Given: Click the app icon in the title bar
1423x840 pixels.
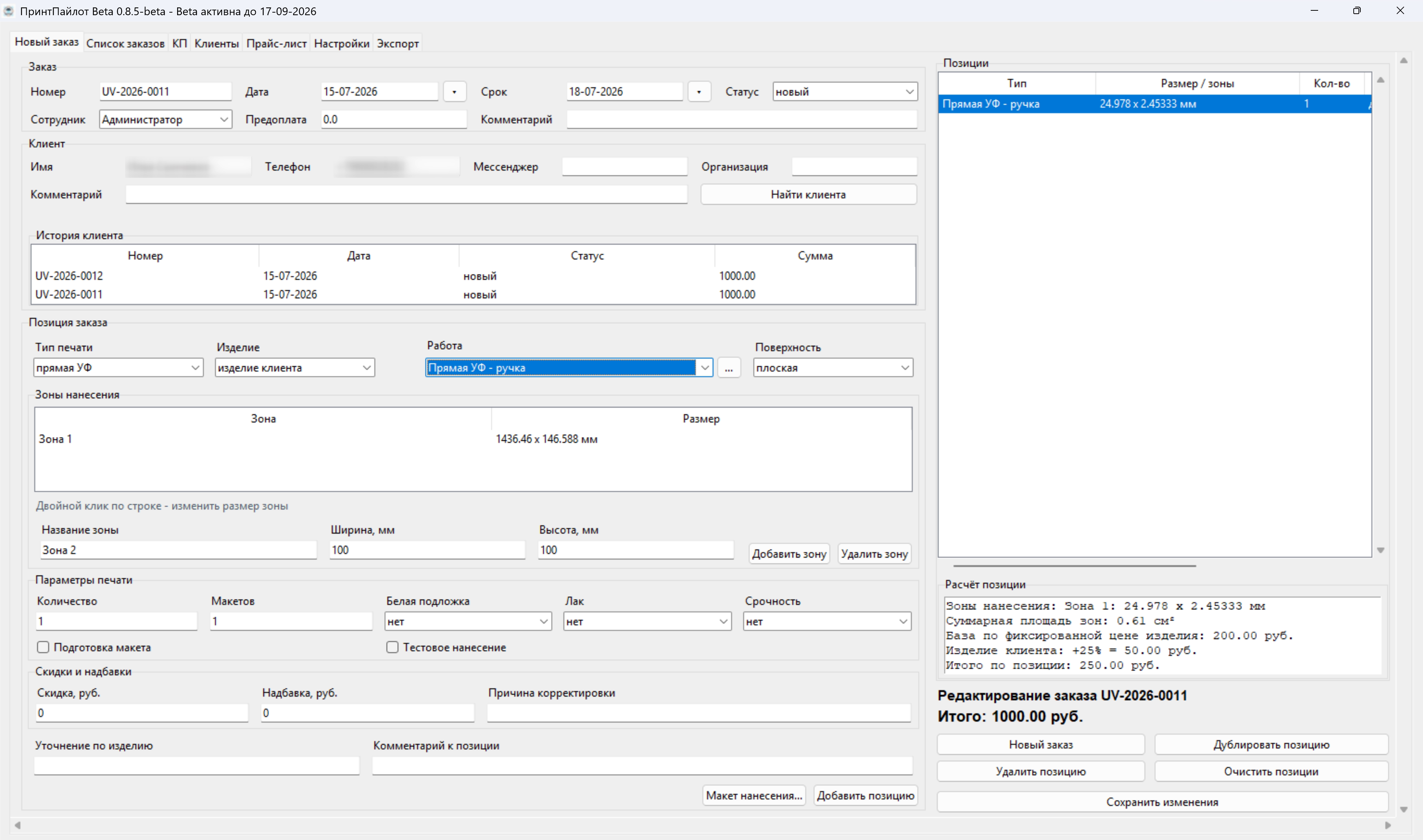Looking at the screenshot, I should pyautogui.click(x=9, y=11).
